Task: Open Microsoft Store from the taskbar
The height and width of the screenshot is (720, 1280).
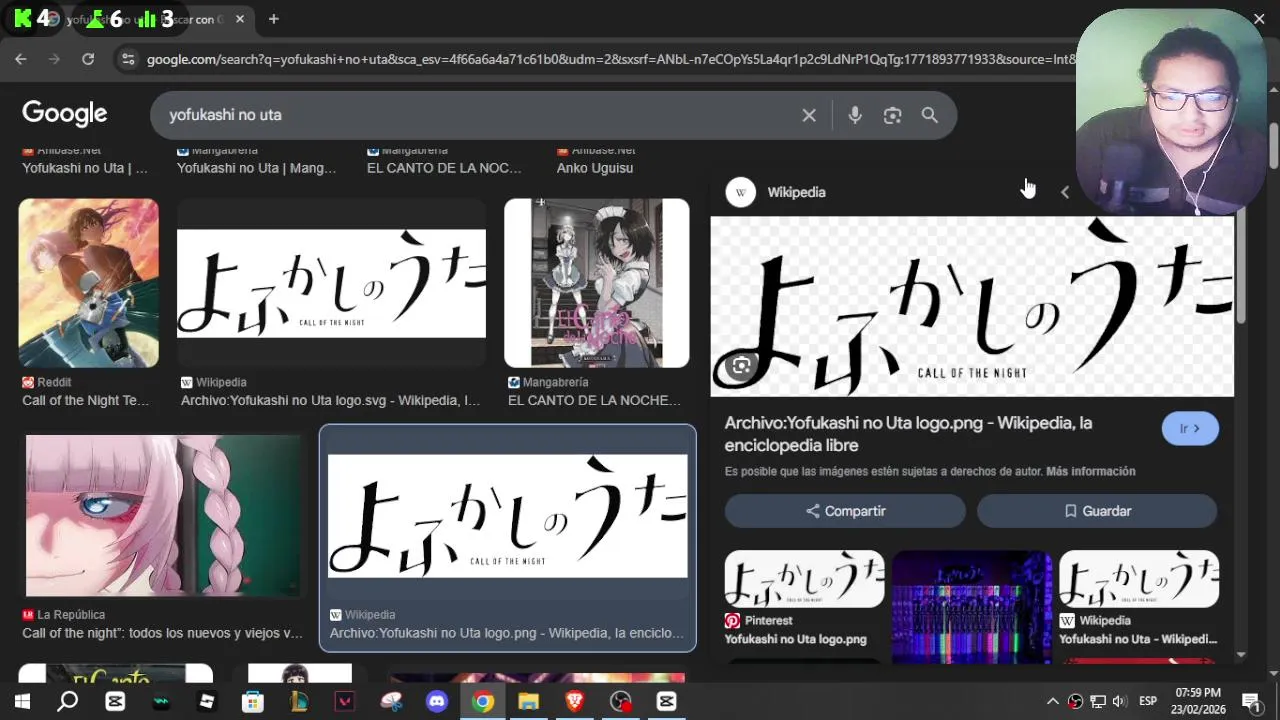Action: 253,702
